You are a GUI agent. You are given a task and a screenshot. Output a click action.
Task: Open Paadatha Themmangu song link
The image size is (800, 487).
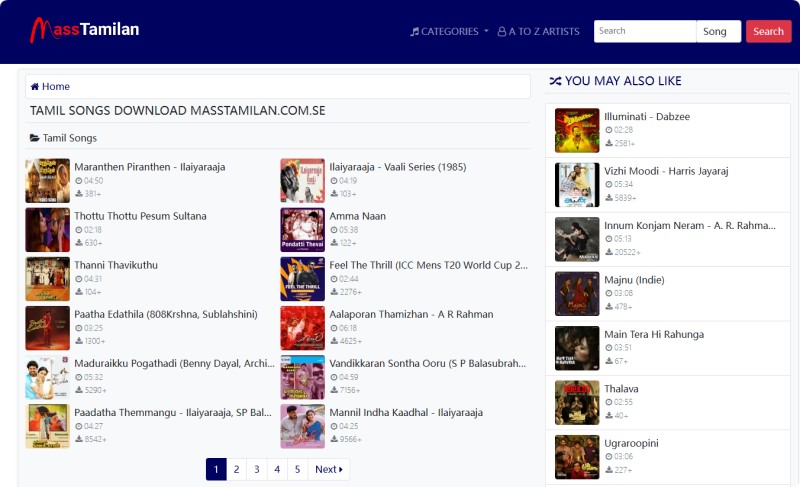(x=173, y=412)
